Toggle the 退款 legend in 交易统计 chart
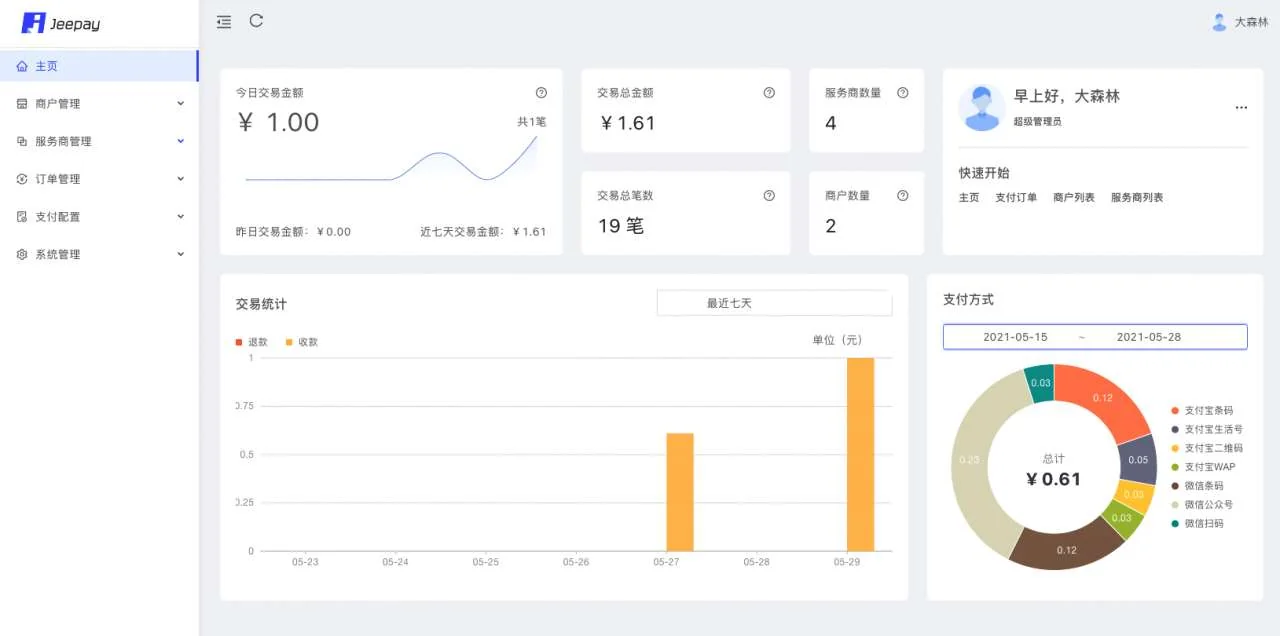 [x=248, y=341]
